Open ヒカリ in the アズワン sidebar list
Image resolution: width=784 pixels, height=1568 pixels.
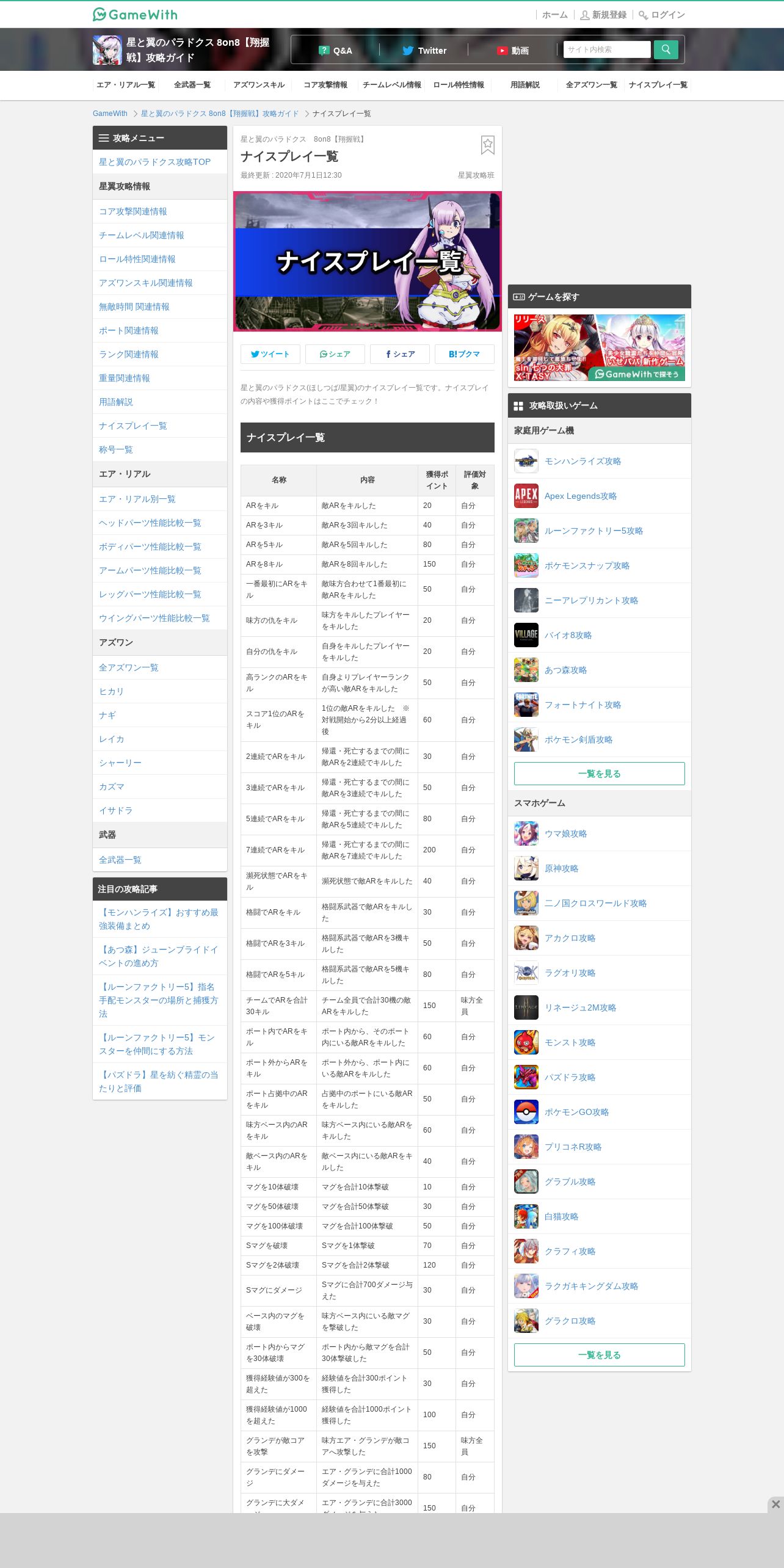tap(160, 691)
